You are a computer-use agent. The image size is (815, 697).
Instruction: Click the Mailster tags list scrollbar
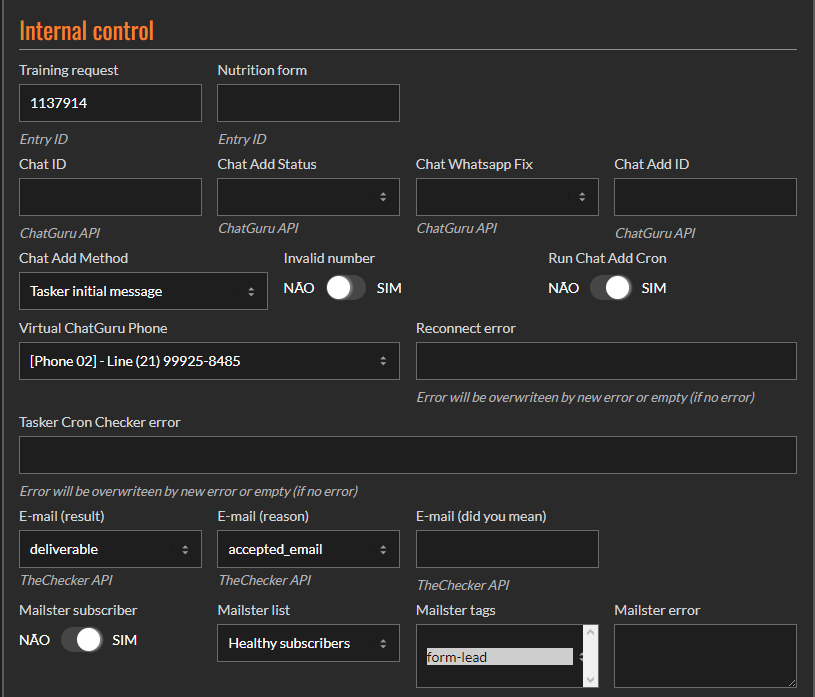590,656
